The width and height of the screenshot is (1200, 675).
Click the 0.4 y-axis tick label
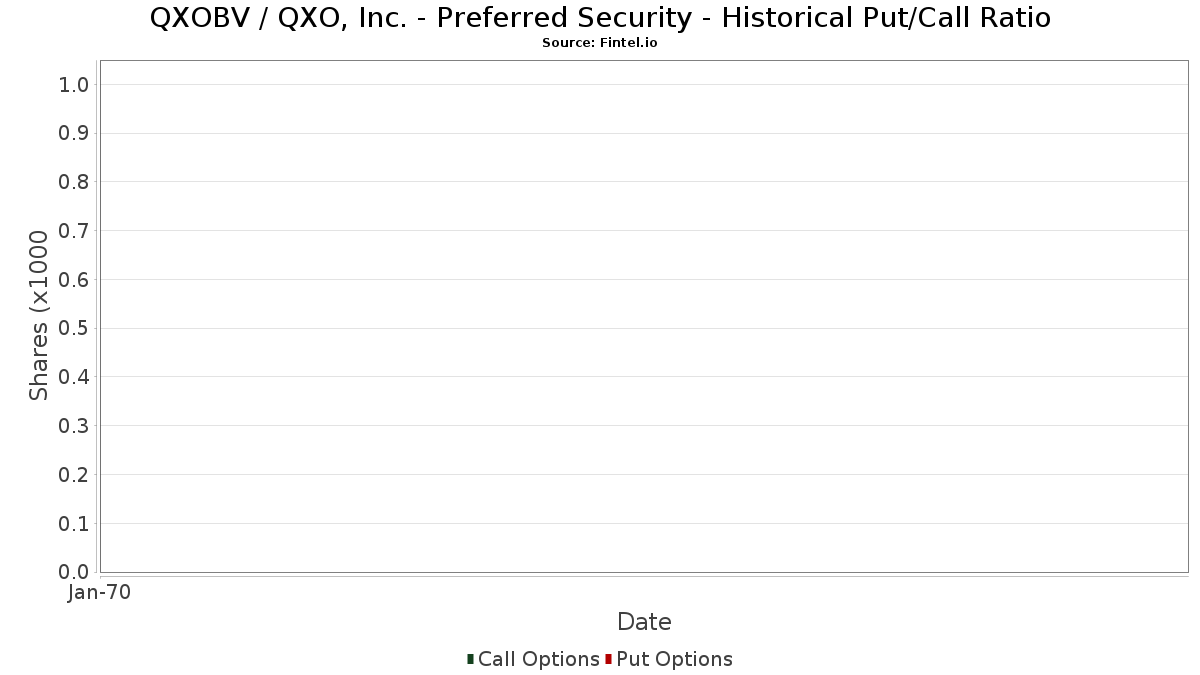tap(75, 377)
